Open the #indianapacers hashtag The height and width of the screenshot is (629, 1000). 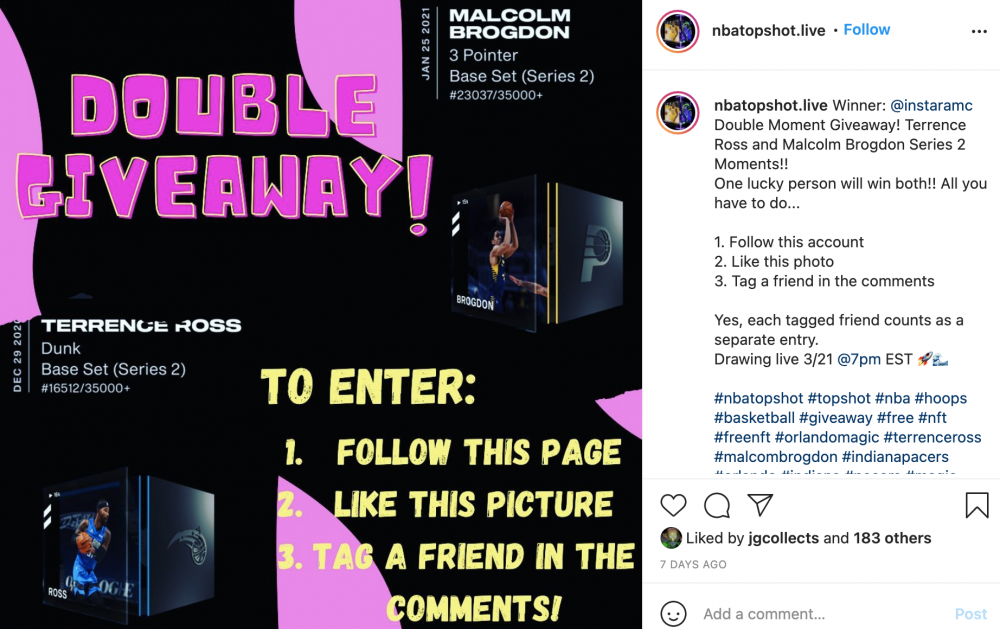pyautogui.click(x=895, y=457)
